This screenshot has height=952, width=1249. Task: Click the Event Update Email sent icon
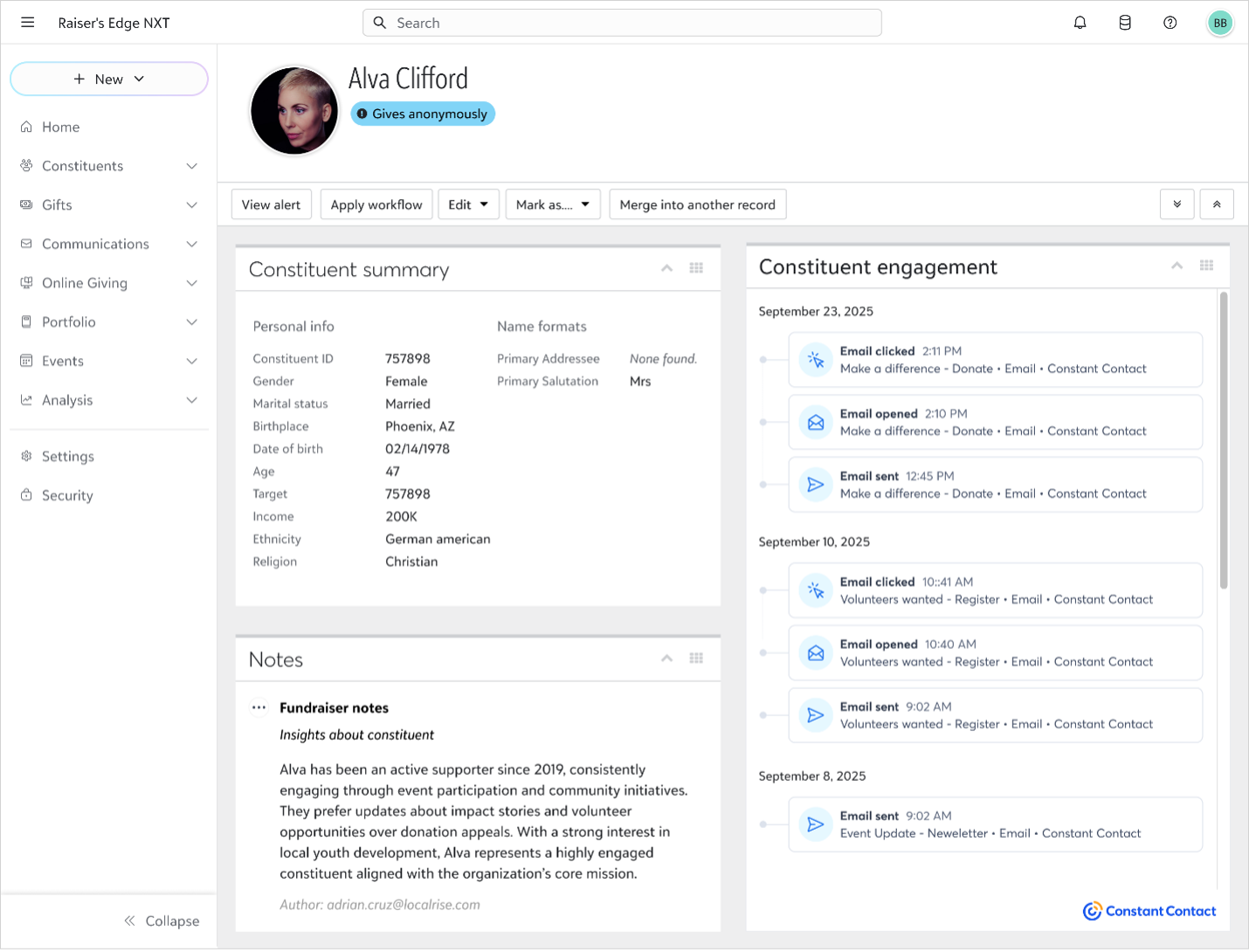click(816, 824)
